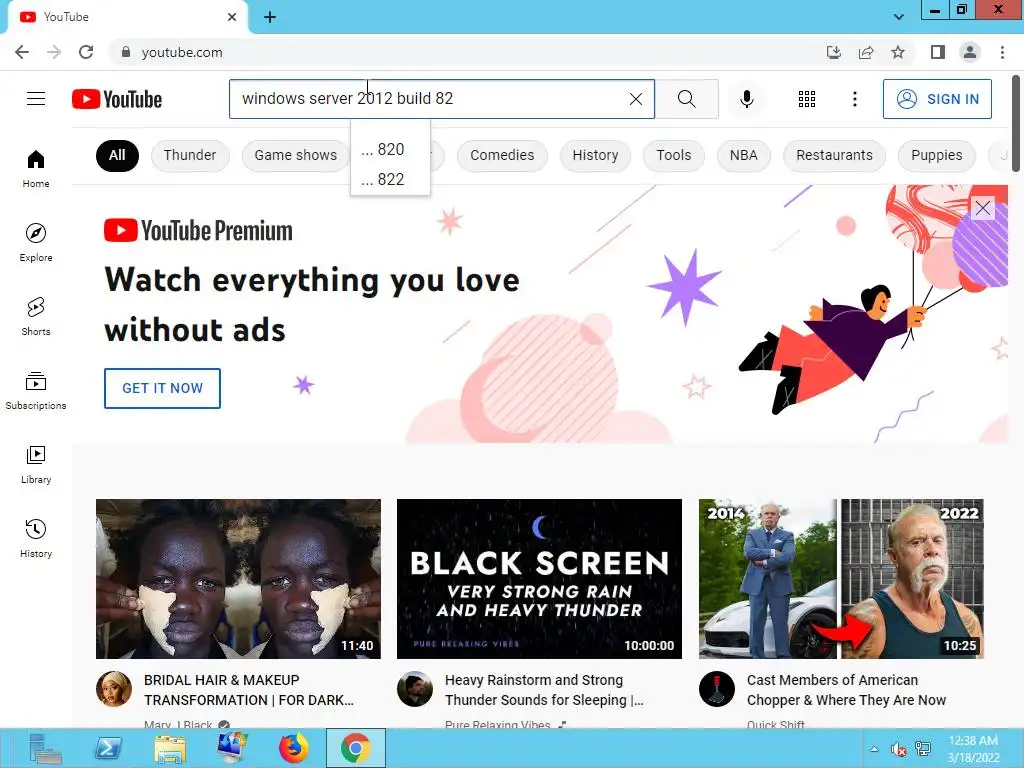This screenshot has width=1024, height=768.
Task: Click the YouTube logo
Action: [x=117, y=99]
